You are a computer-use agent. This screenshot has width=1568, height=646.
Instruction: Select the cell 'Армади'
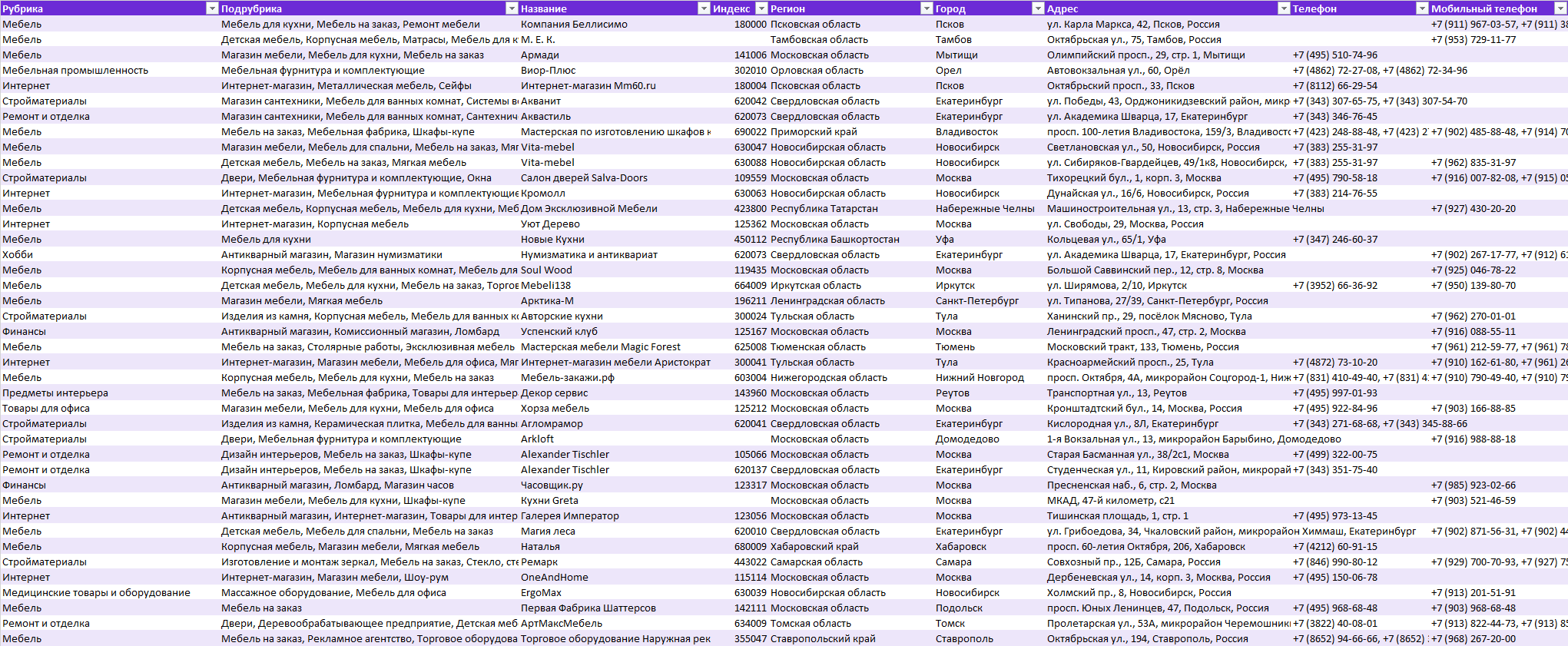pos(615,55)
